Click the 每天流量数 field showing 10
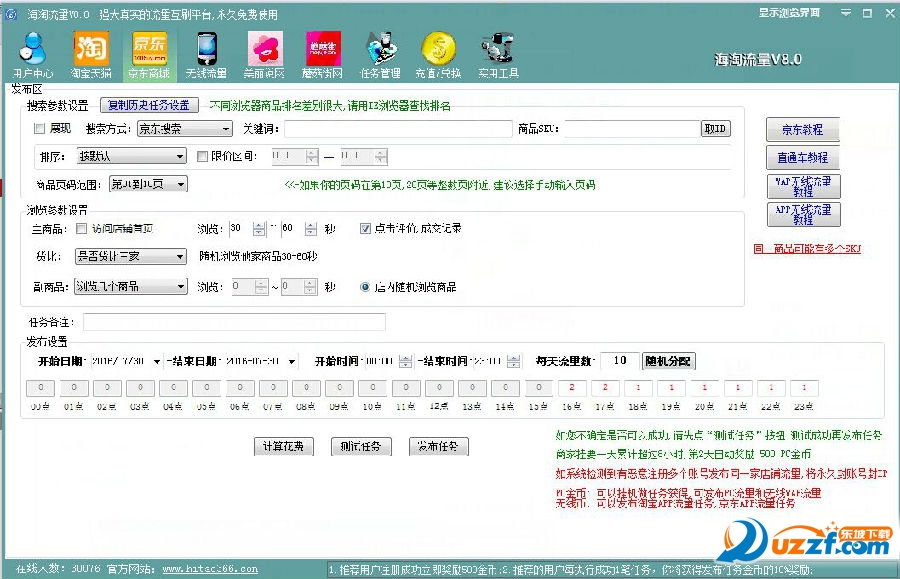900x579 pixels. [619, 360]
